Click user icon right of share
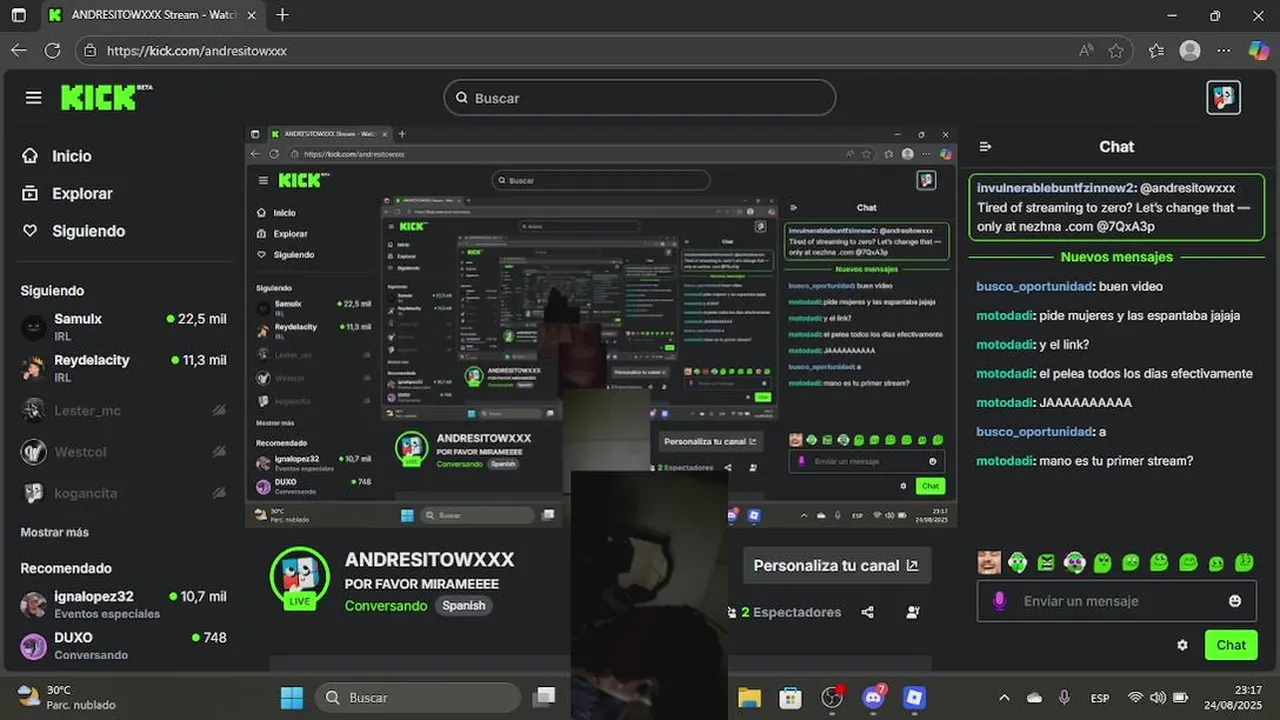1280x720 pixels. tap(912, 612)
